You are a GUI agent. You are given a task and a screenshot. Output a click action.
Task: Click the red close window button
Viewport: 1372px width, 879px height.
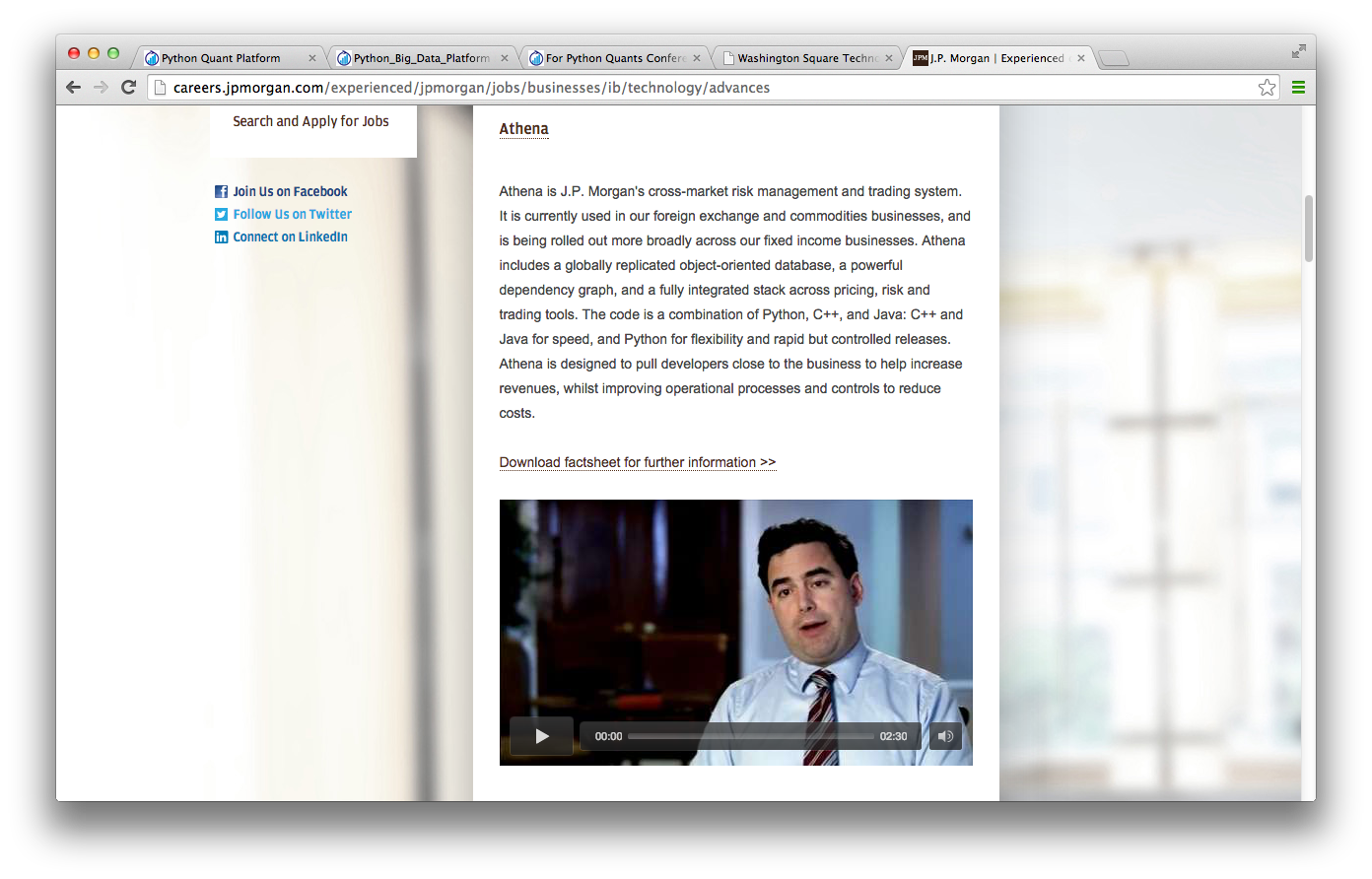coord(74,53)
